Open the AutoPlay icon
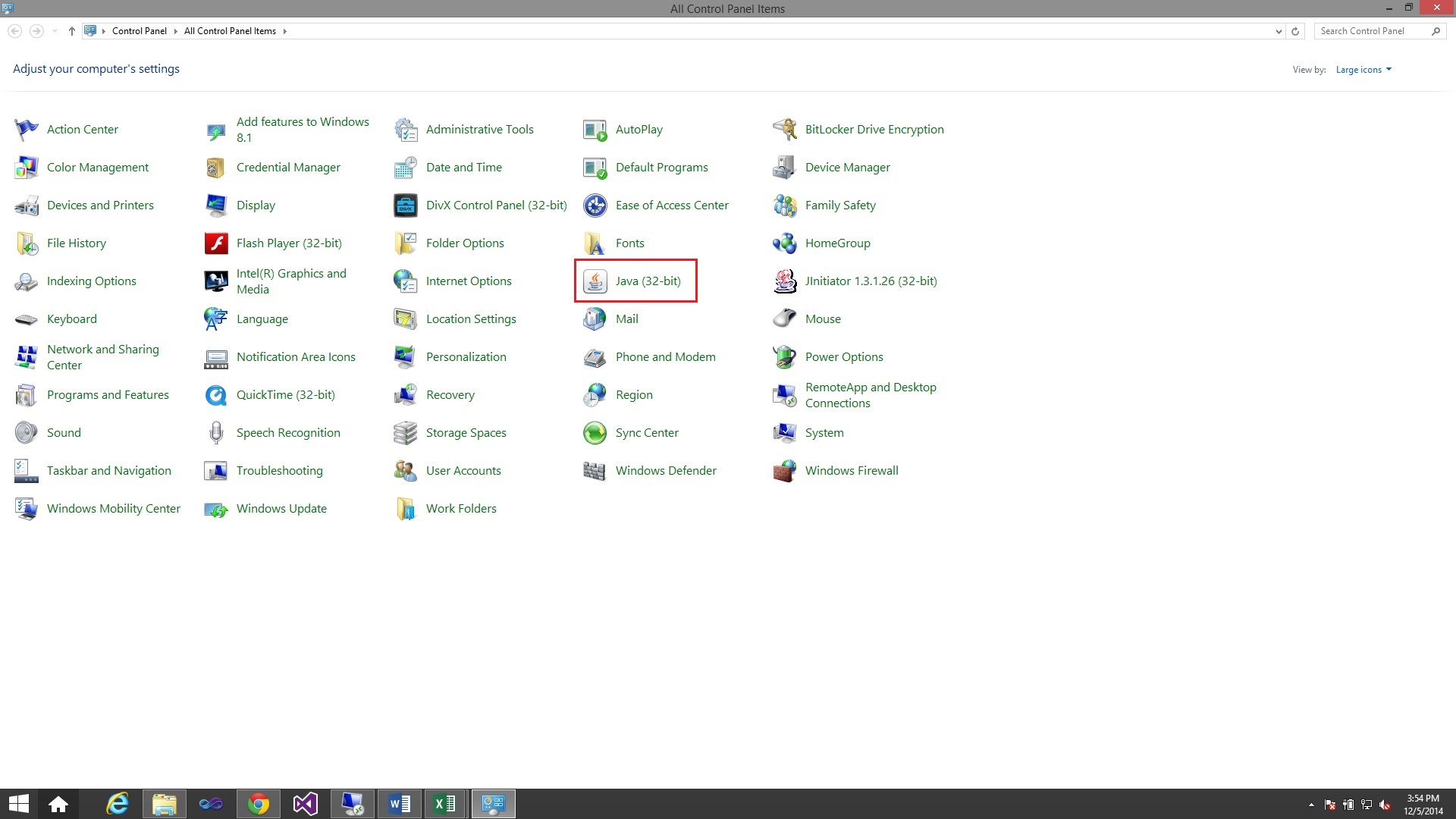 coord(595,130)
